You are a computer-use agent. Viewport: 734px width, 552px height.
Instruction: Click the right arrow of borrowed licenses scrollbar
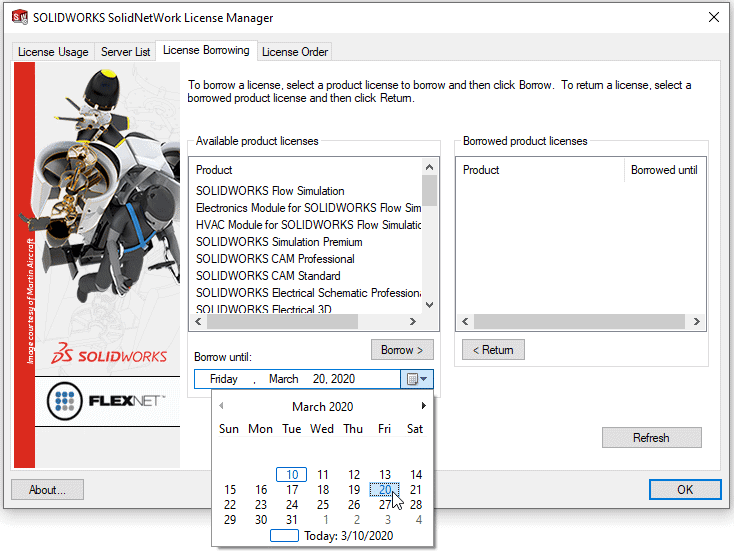[697, 322]
